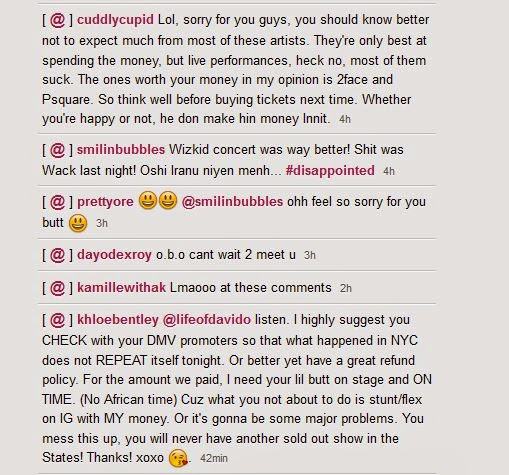This screenshot has width=509, height=475.
Task: Open dayodexroy's profile
Action: [114, 255]
